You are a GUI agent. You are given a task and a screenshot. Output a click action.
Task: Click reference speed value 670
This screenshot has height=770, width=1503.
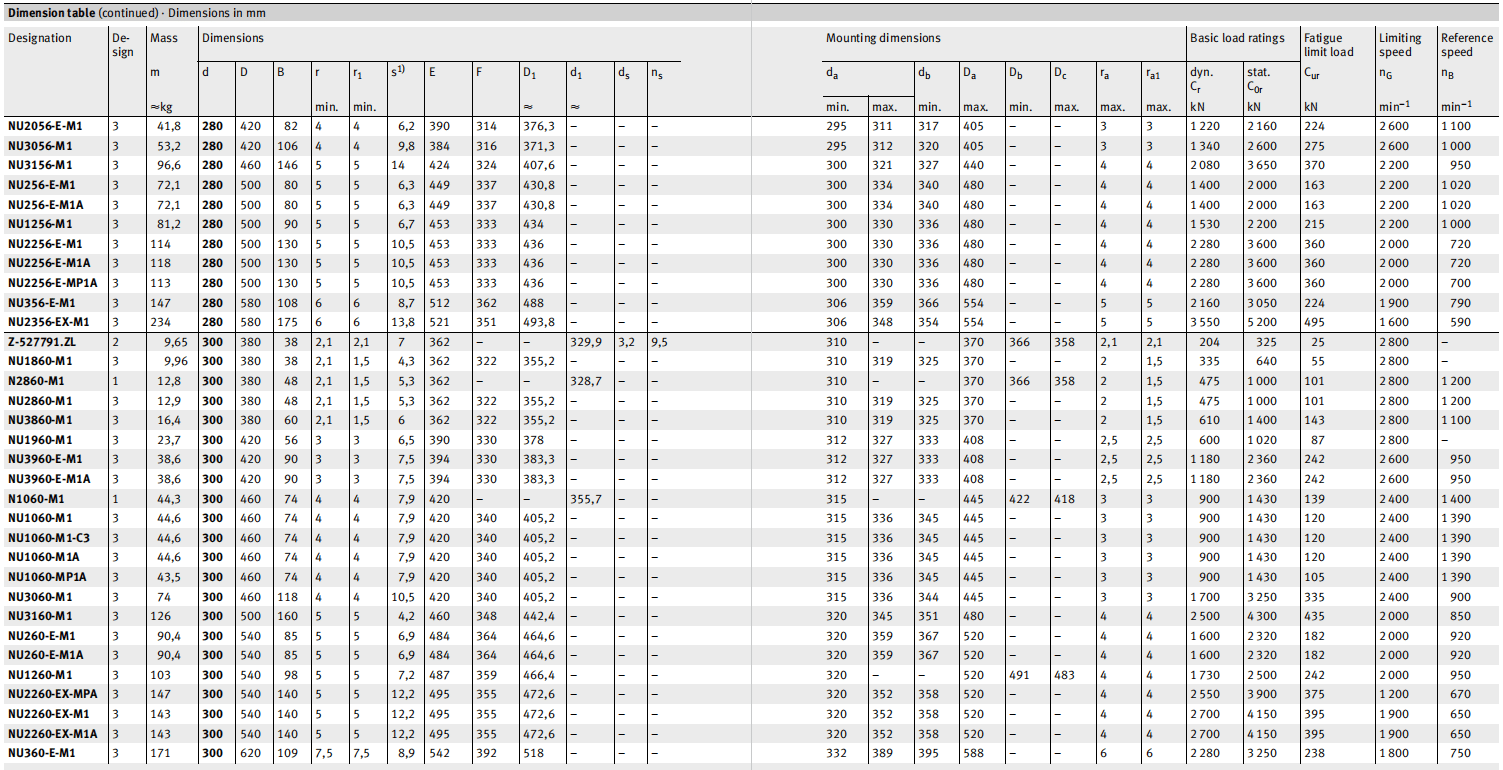[x=1460, y=694]
